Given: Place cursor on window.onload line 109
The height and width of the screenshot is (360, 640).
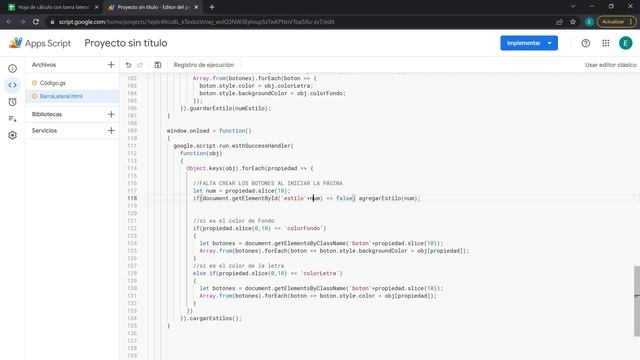Looking at the screenshot, I should [209, 131].
